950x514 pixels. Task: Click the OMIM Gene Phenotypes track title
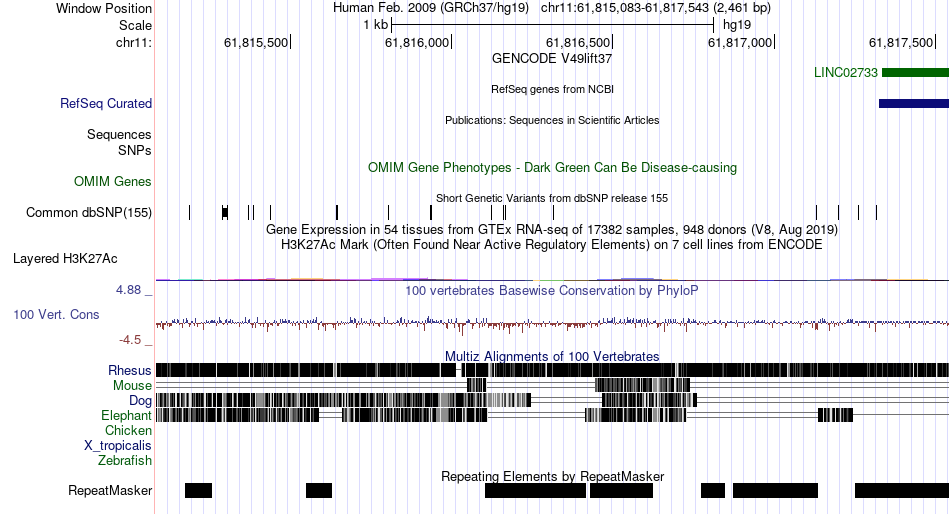point(553,167)
